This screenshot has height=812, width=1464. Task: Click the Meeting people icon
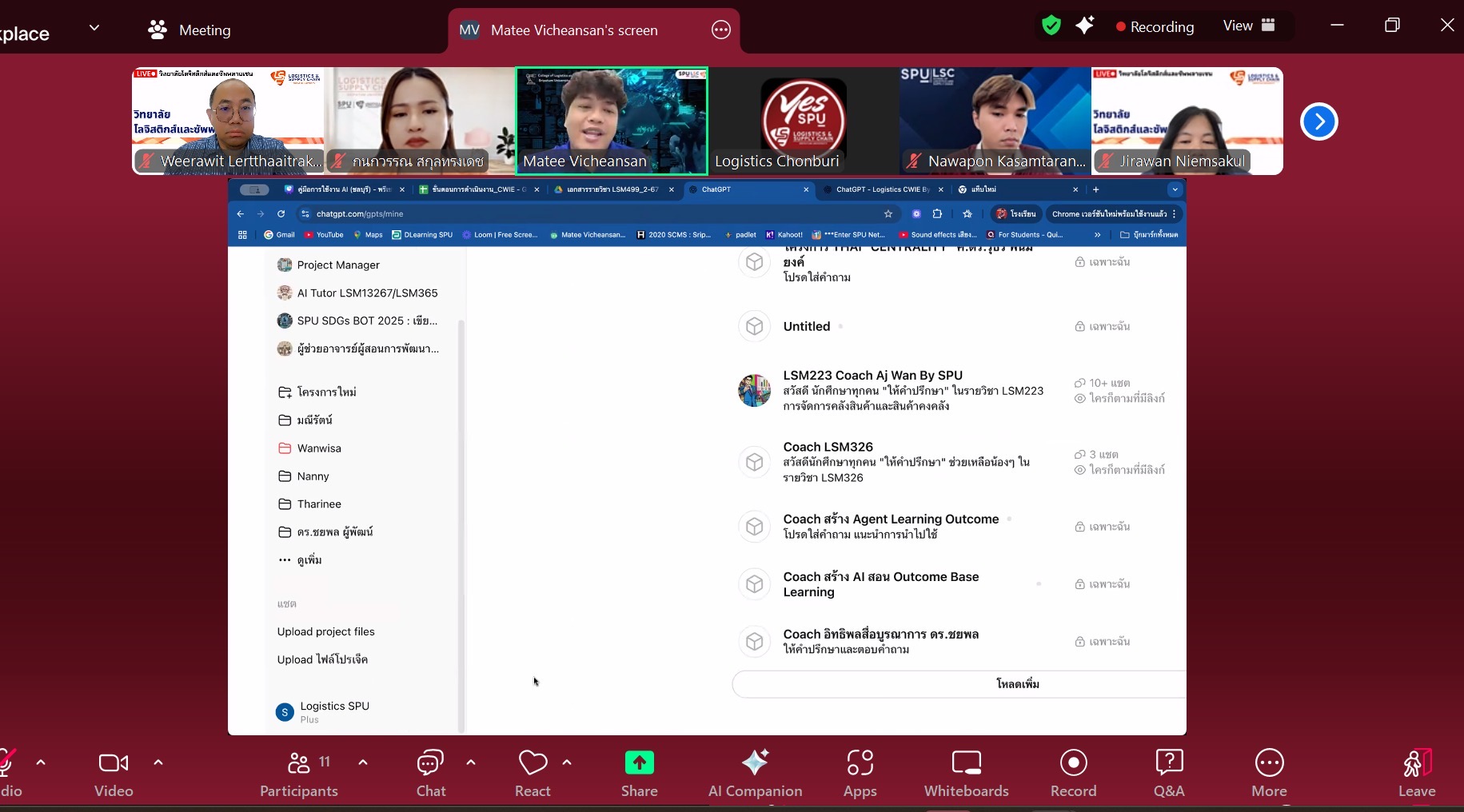(x=158, y=30)
